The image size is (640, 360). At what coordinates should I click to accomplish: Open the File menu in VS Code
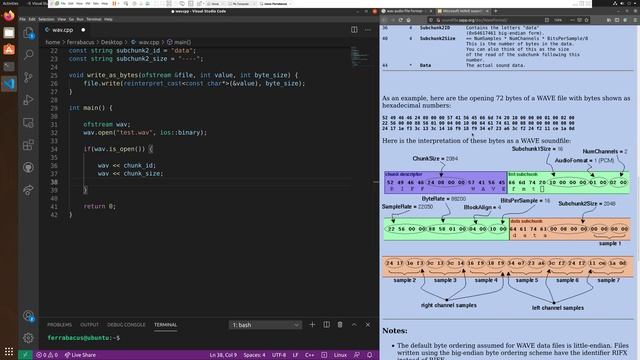[x=22, y=19]
